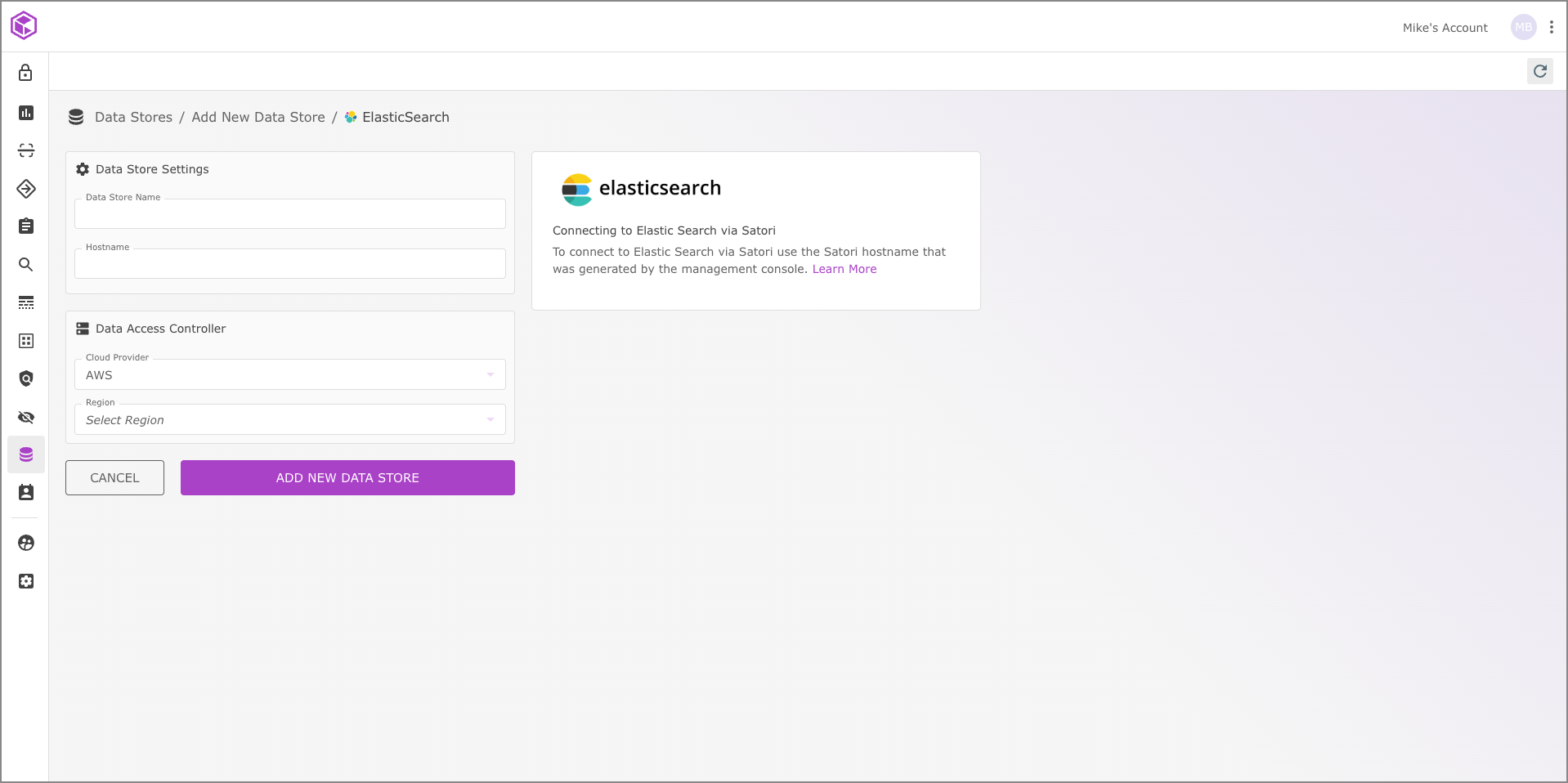Screen dimensions: 1568x783
Task: Open the settings gear box sidebar icon
Action: point(26,581)
